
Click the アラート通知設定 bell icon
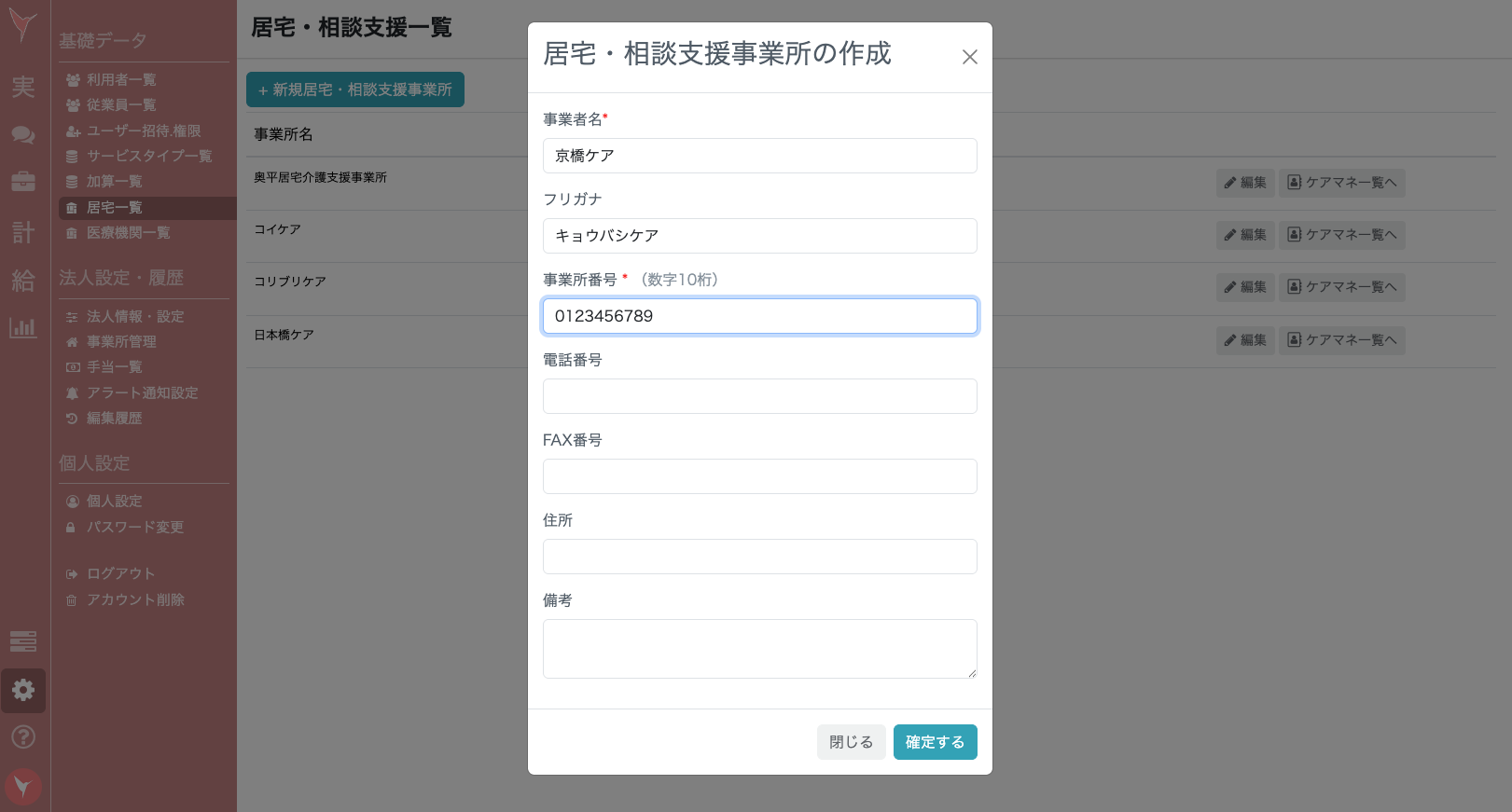point(72,393)
